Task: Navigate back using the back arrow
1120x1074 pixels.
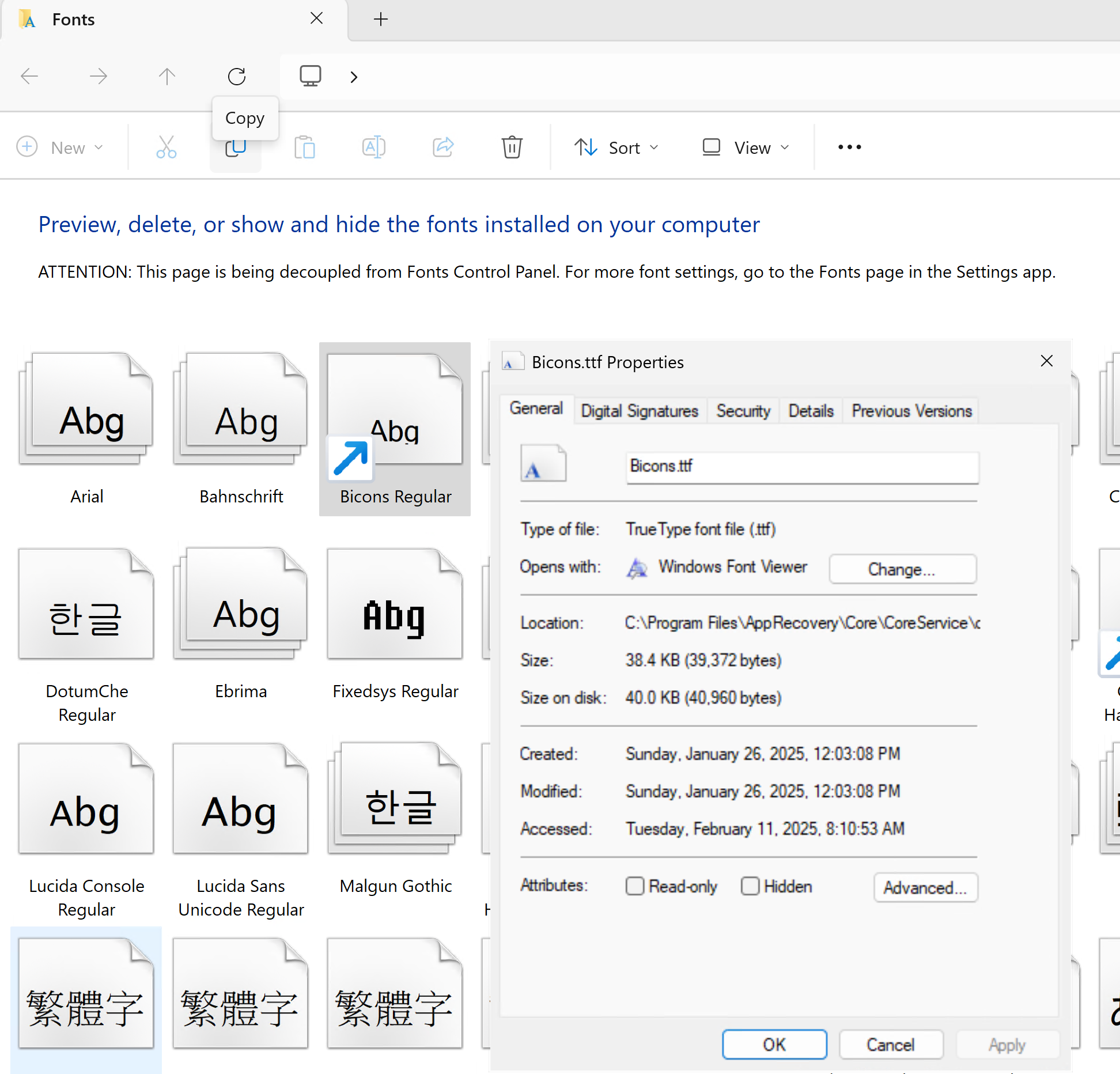Action: 29,75
